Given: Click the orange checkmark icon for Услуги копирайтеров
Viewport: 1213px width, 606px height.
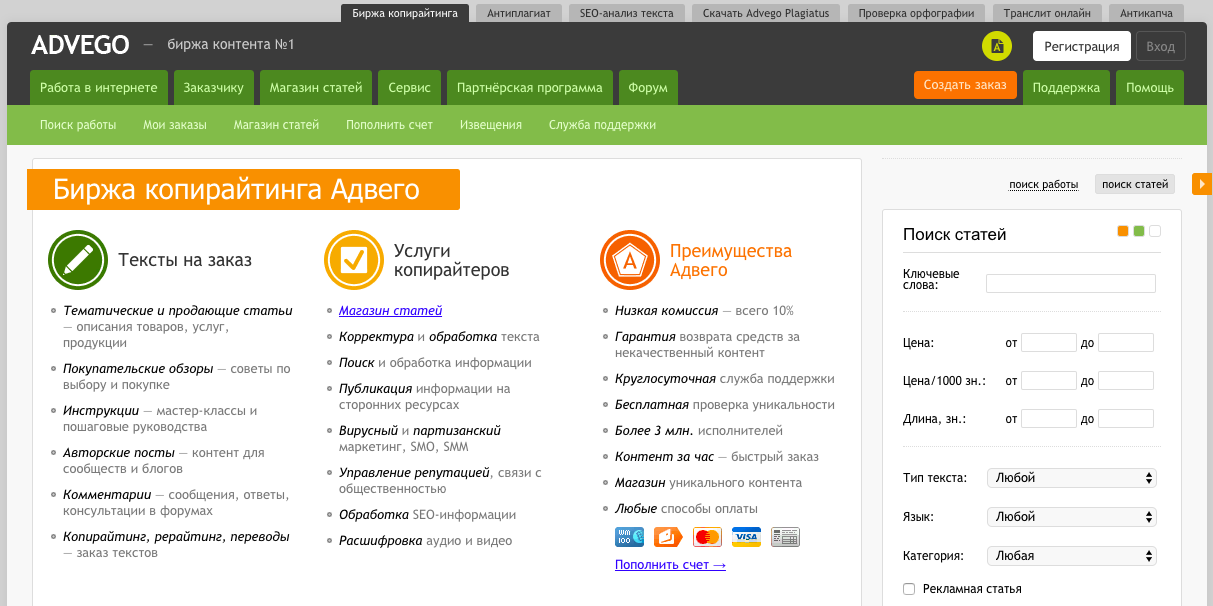Looking at the screenshot, I should point(354,260).
